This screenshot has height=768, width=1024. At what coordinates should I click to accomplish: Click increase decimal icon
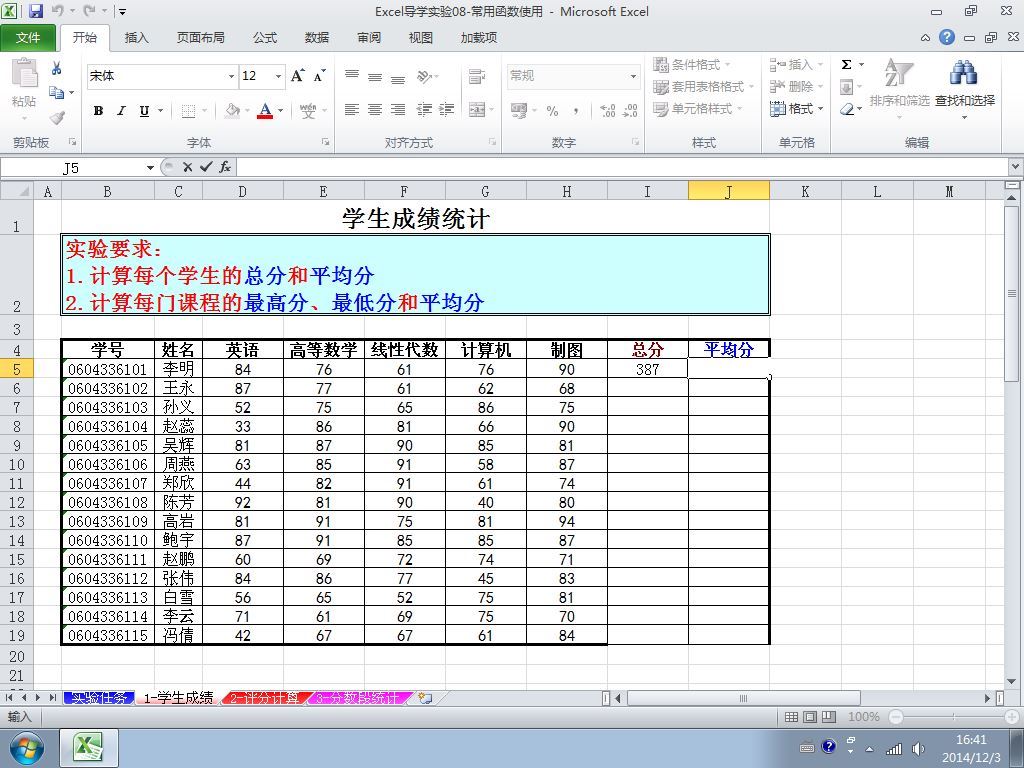tap(607, 111)
